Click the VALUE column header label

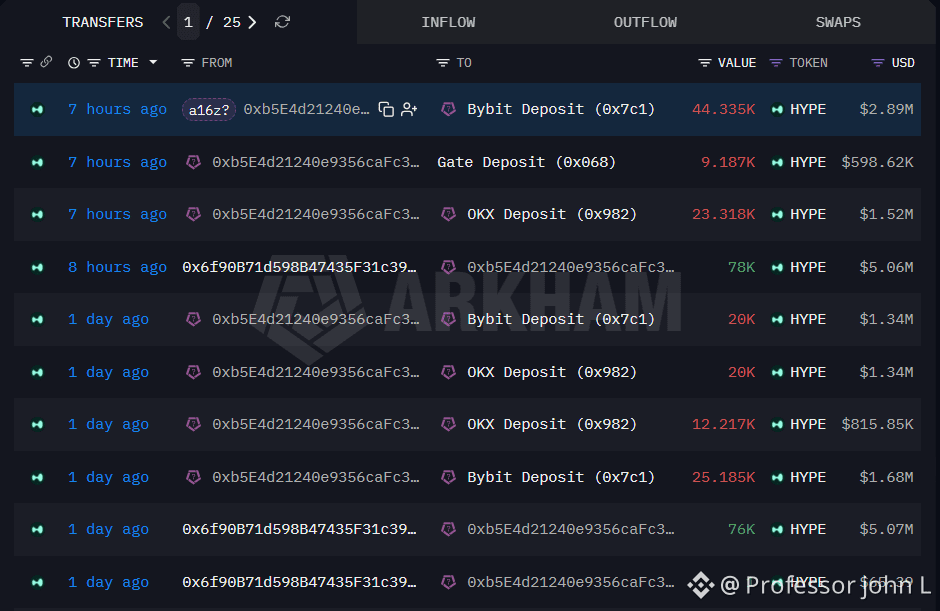737,62
